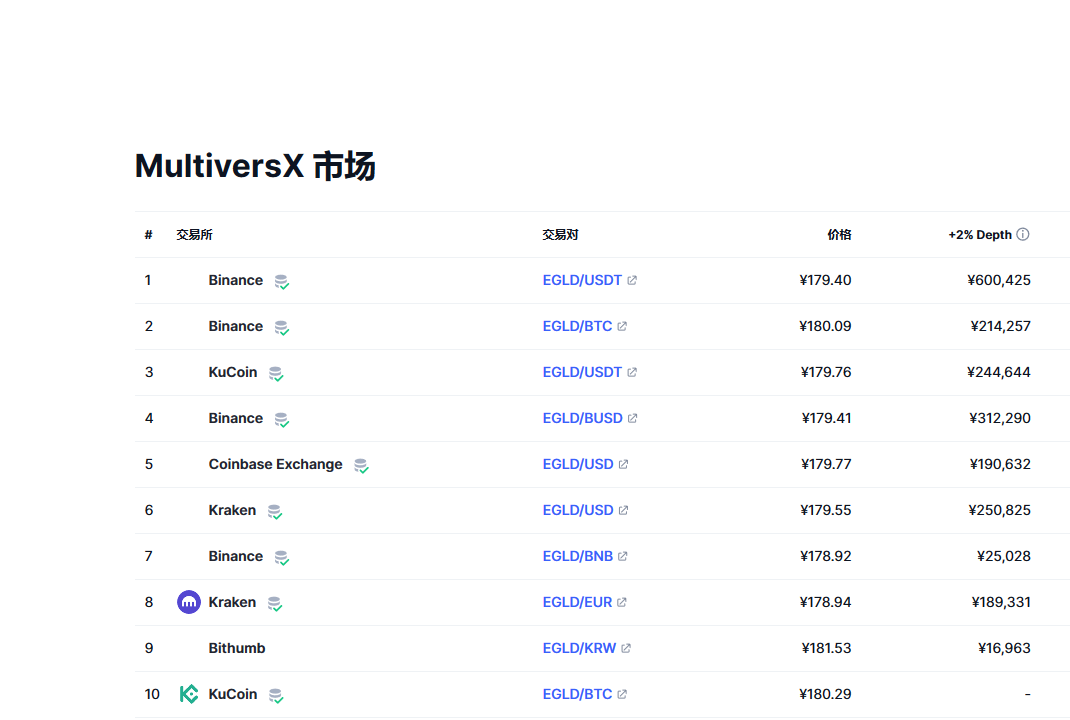
Task: Click external link icon after EGLD/KRW
Action: [x=626, y=648]
